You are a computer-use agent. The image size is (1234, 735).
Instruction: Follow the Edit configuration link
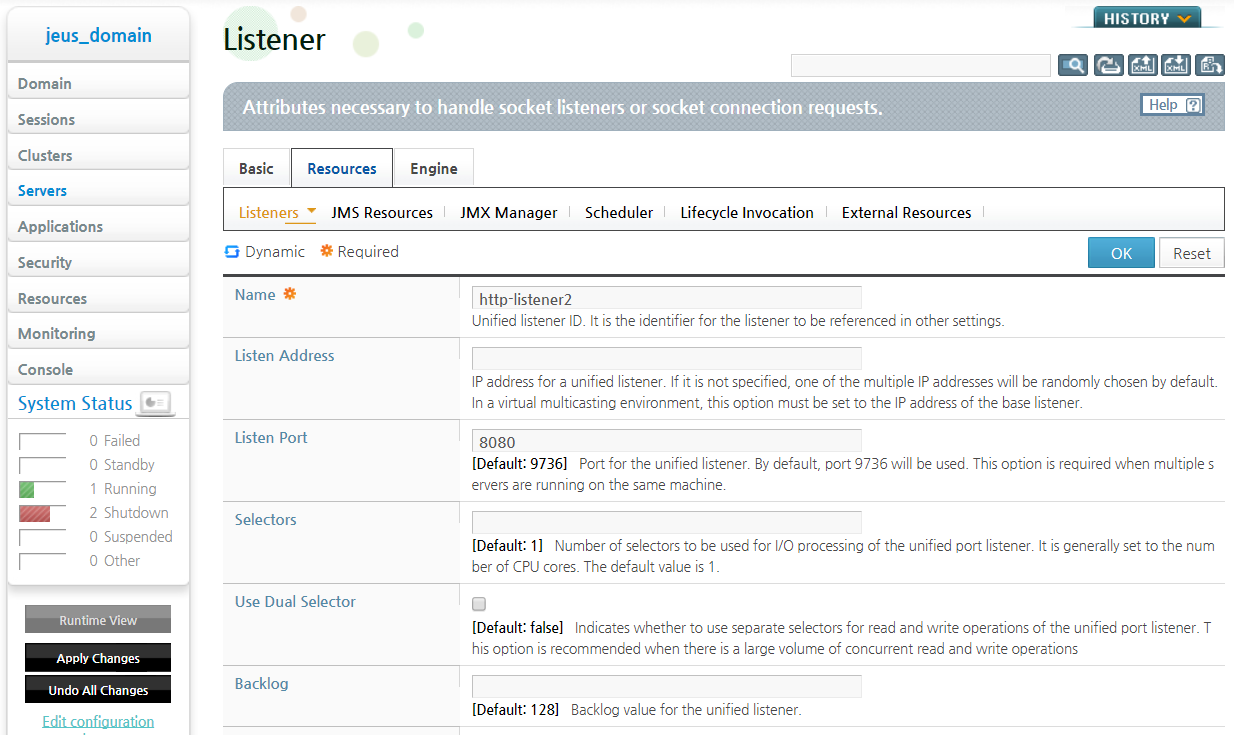(x=98, y=721)
